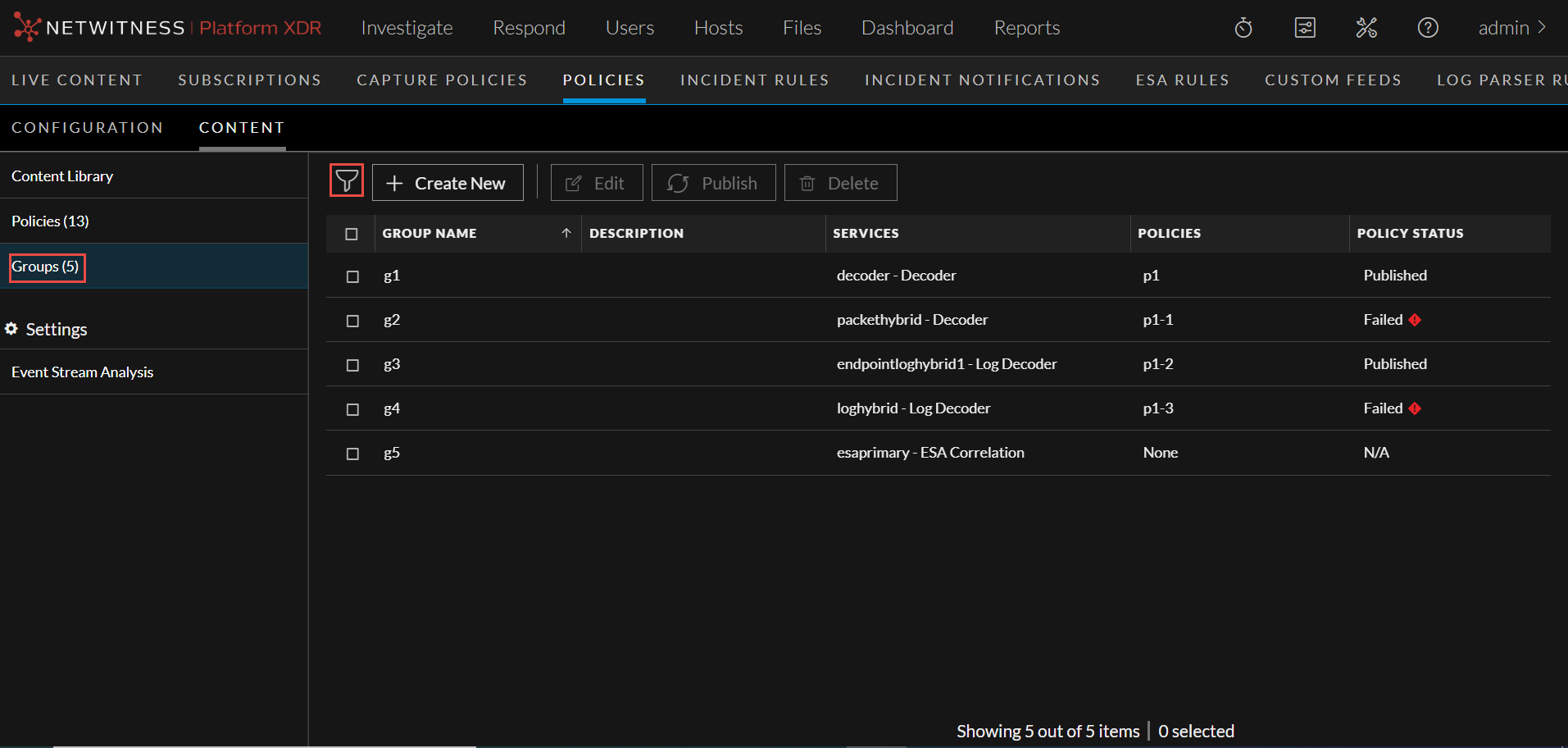Click the red failed icon for g4
The image size is (1568, 748).
[1415, 408]
